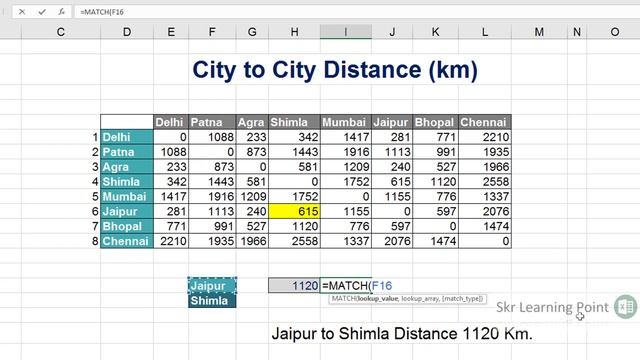Image resolution: width=640 pixels, height=360 pixels.
Task: Click the 1443 cell in Patna row
Action: 294,152
